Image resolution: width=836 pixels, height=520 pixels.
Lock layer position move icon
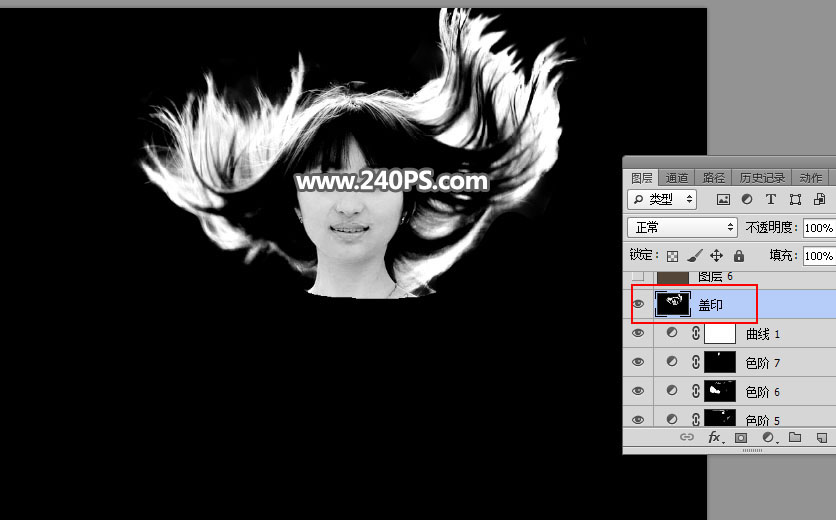(x=717, y=256)
